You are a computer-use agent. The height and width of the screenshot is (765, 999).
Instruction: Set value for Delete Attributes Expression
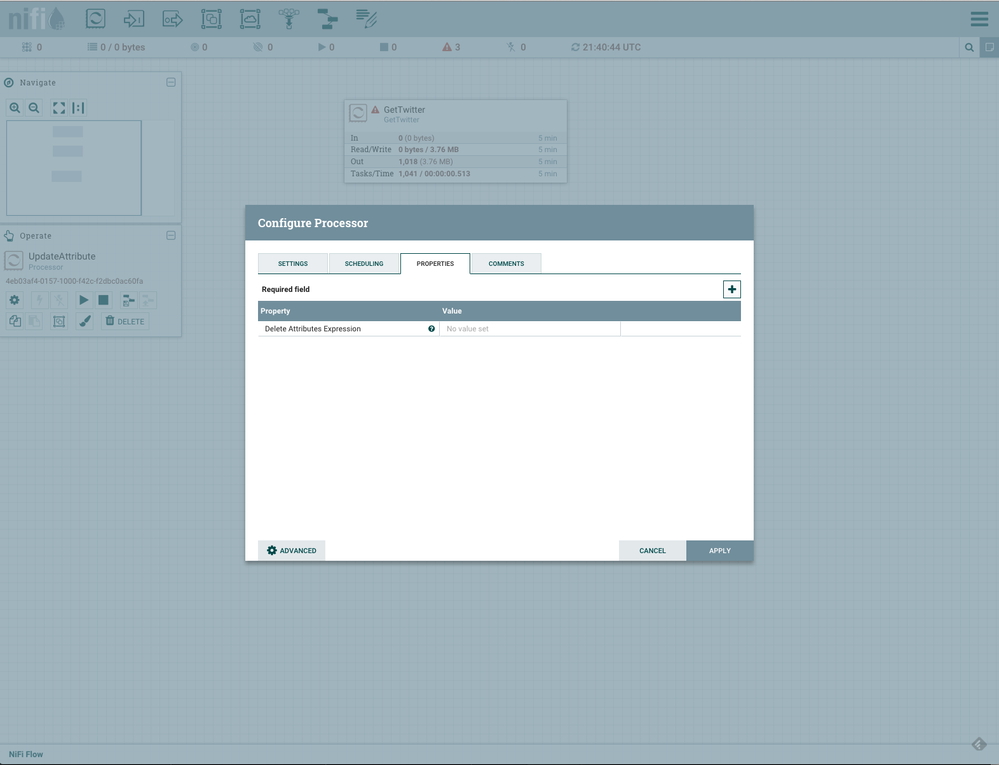coord(529,329)
